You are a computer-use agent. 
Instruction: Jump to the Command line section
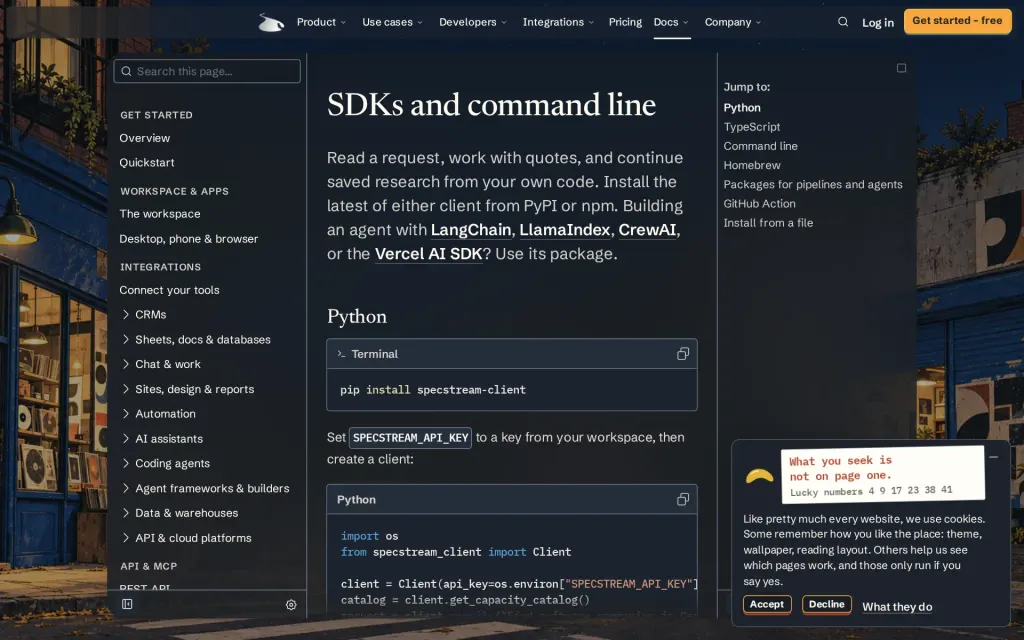760,146
